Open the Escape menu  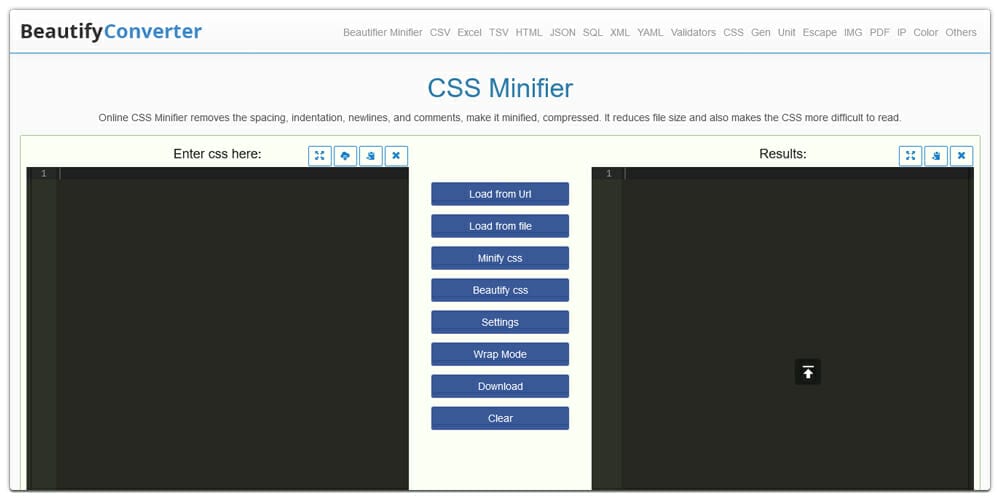pyautogui.click(x=820, y=33)
